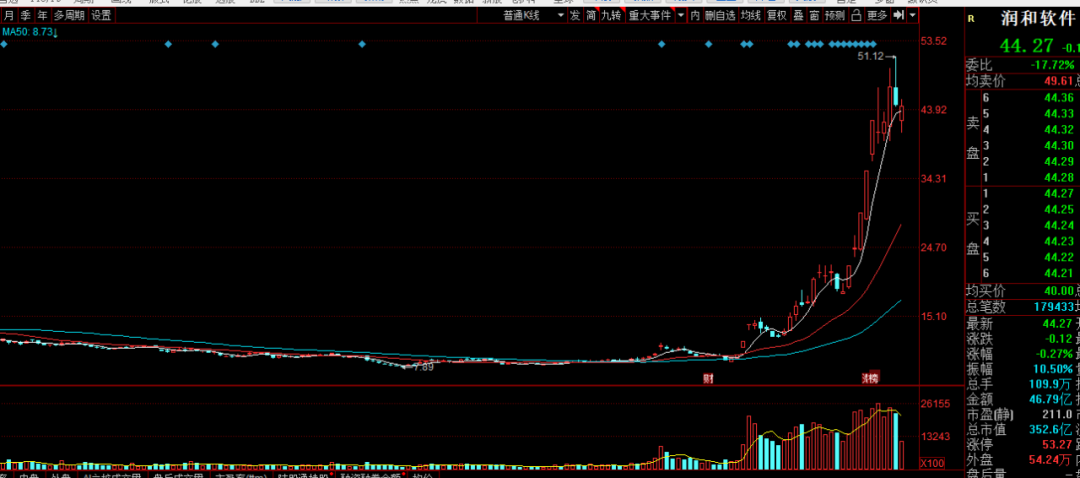Click the 43.92 price axis label

(935, 110)
